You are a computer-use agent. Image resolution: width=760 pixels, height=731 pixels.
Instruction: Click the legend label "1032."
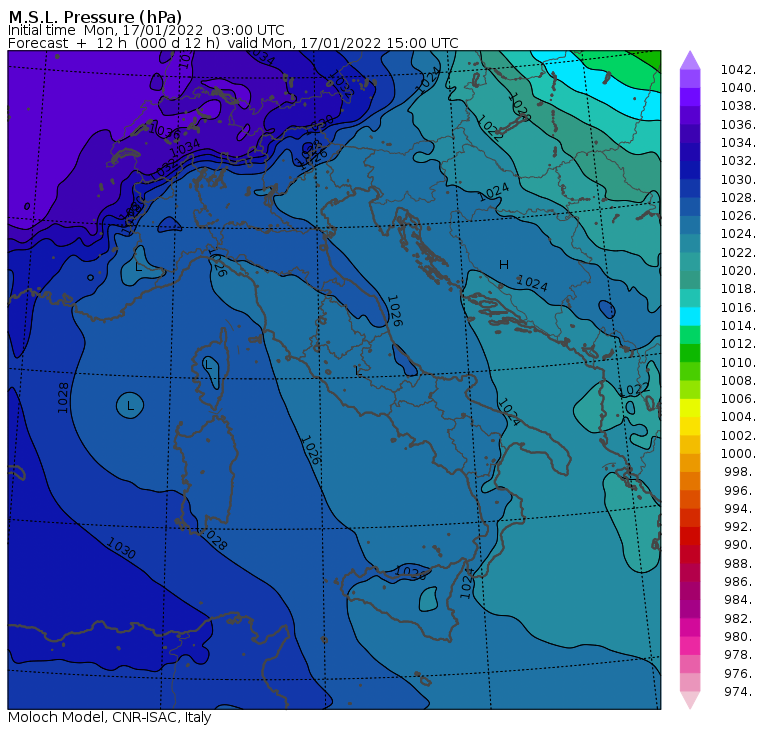pyautogui.click(x=738, y=161)
